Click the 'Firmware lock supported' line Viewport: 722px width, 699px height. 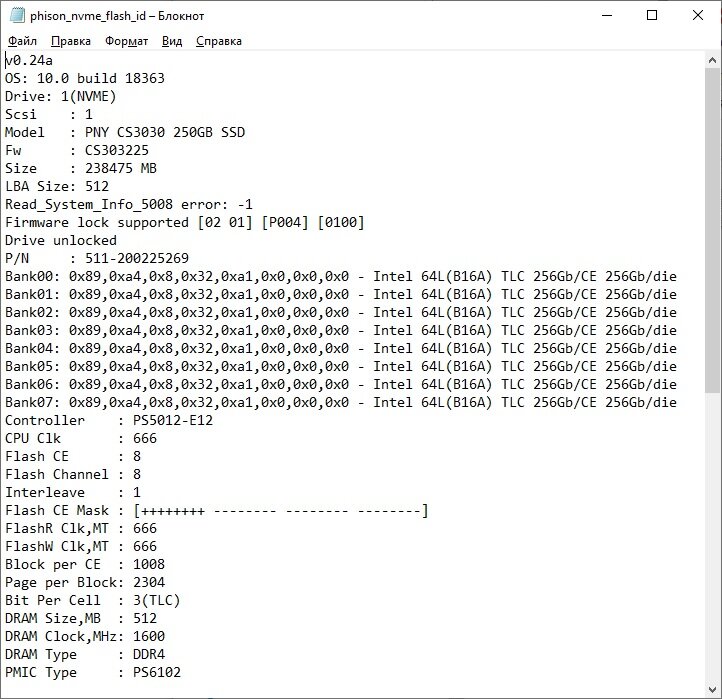click(x=185, y=222)
